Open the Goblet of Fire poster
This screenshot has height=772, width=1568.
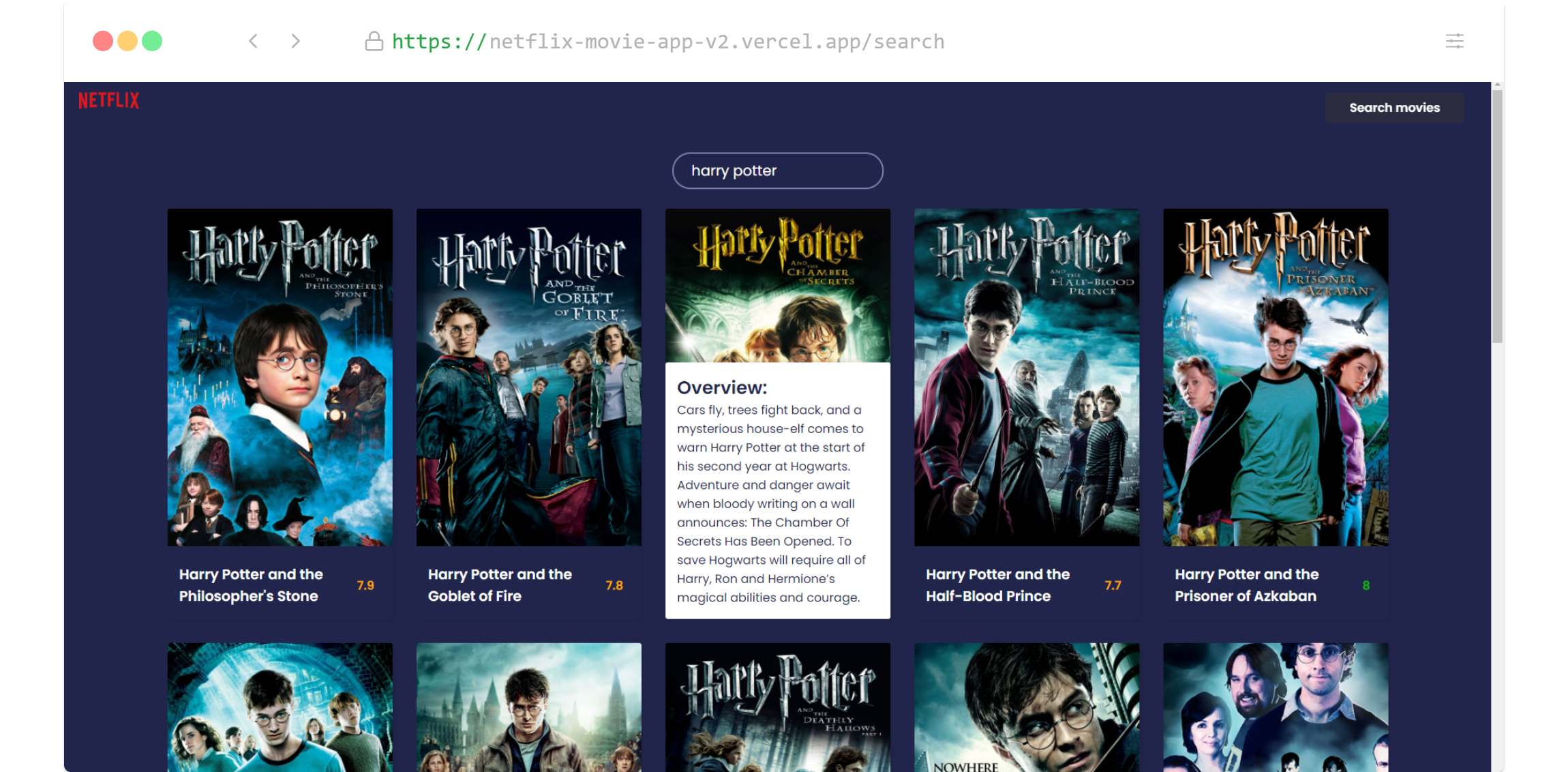[x=528, y=377]
